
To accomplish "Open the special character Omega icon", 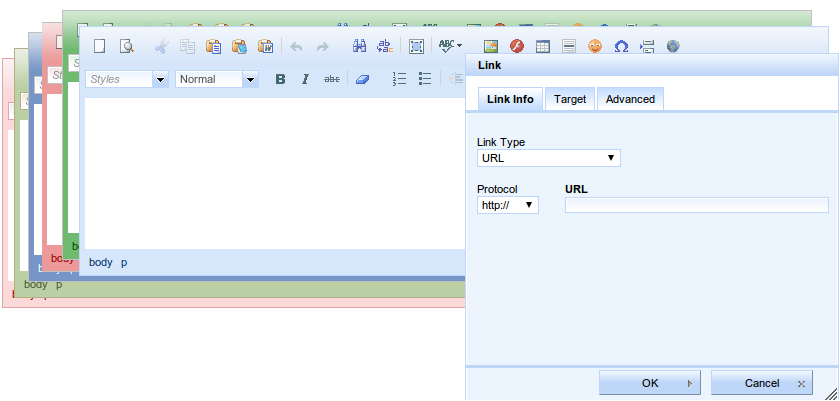I will point(621,46).
